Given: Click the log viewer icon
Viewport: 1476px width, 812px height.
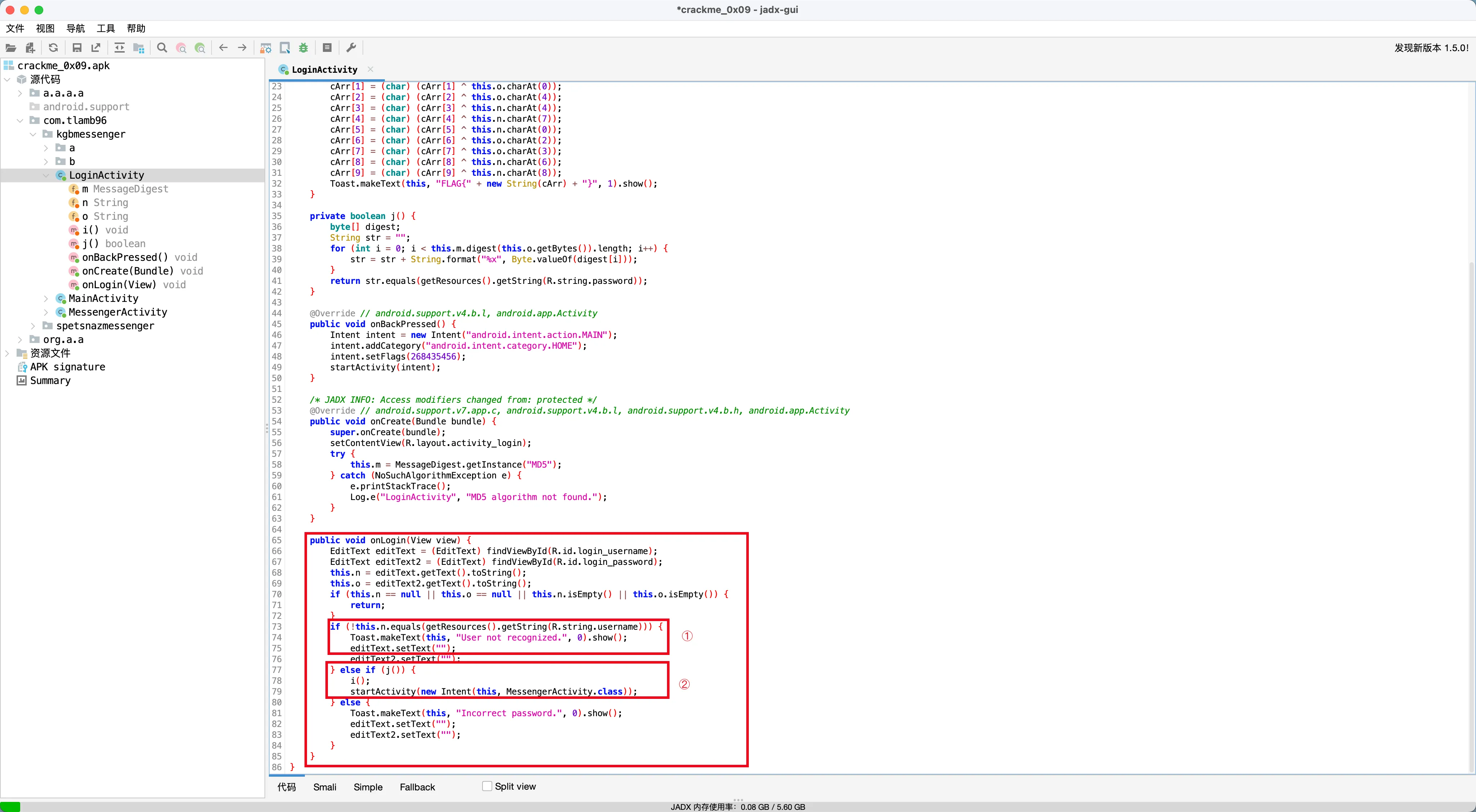Looking at the screenshot, I should [327, 48].
